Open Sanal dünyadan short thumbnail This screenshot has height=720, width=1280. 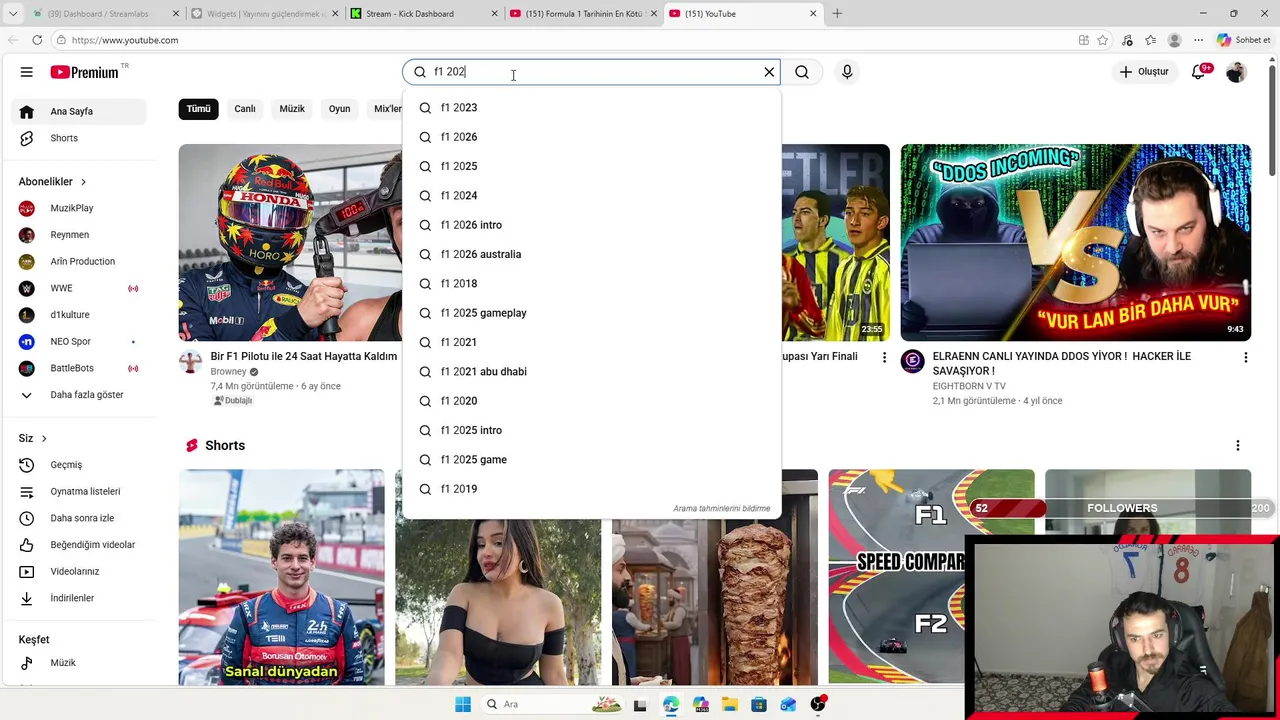tap(281, 577)
